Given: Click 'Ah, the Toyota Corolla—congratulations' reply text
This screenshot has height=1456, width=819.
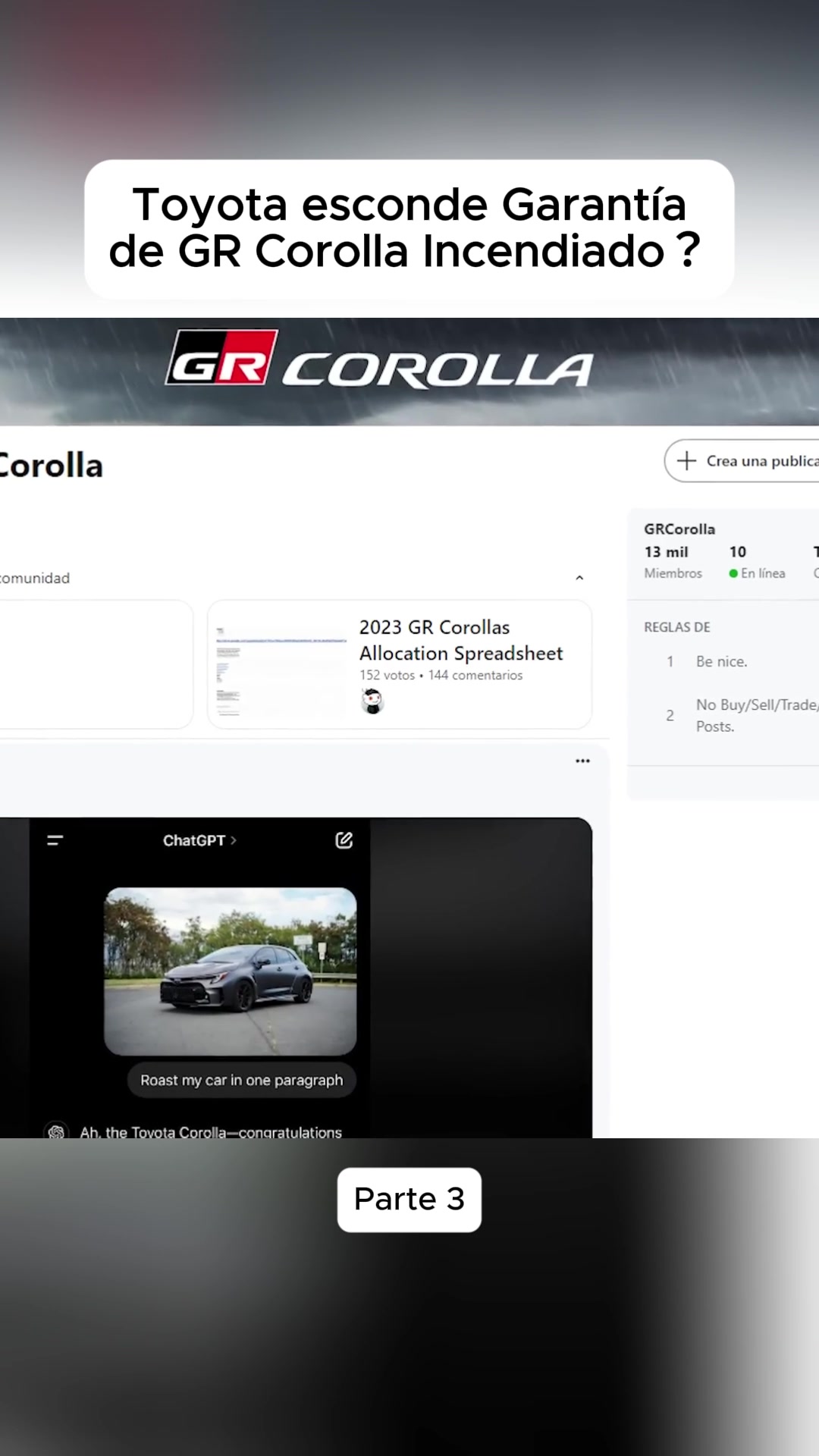Looking at the screenshot, I should 211,1131.
